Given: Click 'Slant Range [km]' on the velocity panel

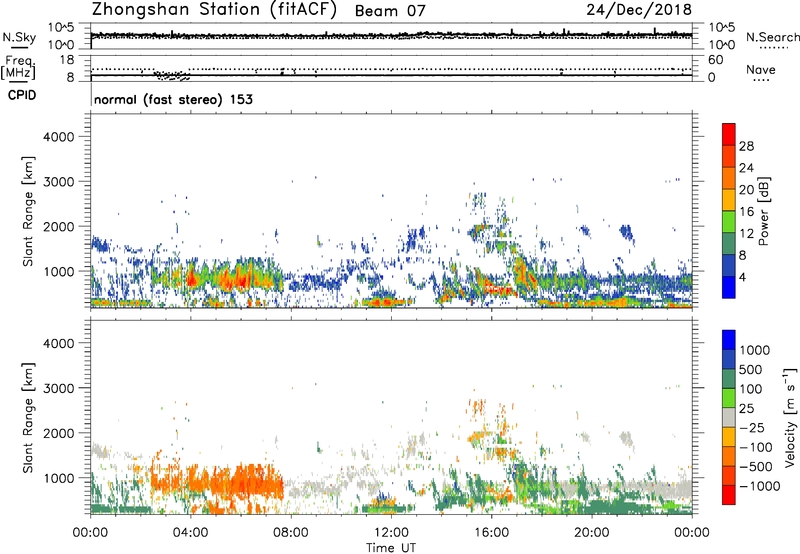Looking at the screenshot, I should [x=28, y=418].
